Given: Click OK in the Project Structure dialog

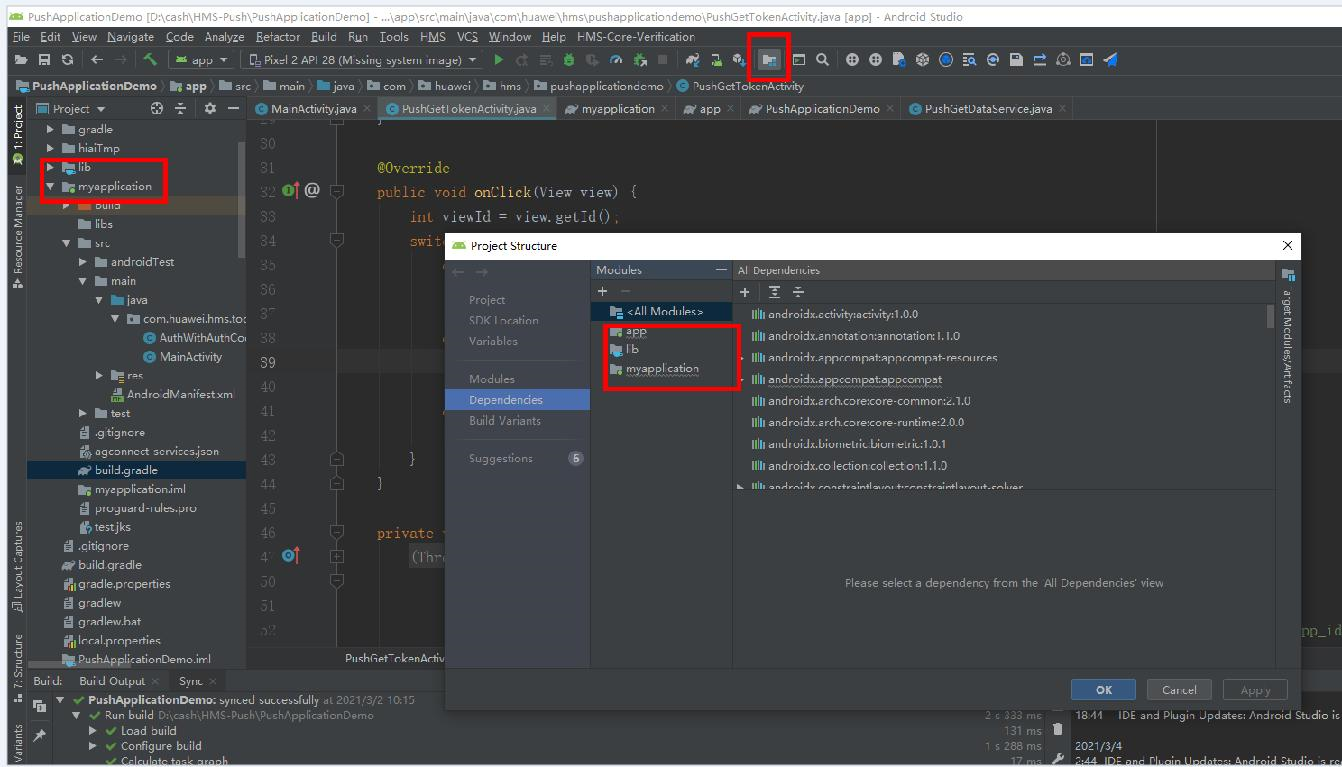Looking at the screenshot, I should click(1103, 689).
